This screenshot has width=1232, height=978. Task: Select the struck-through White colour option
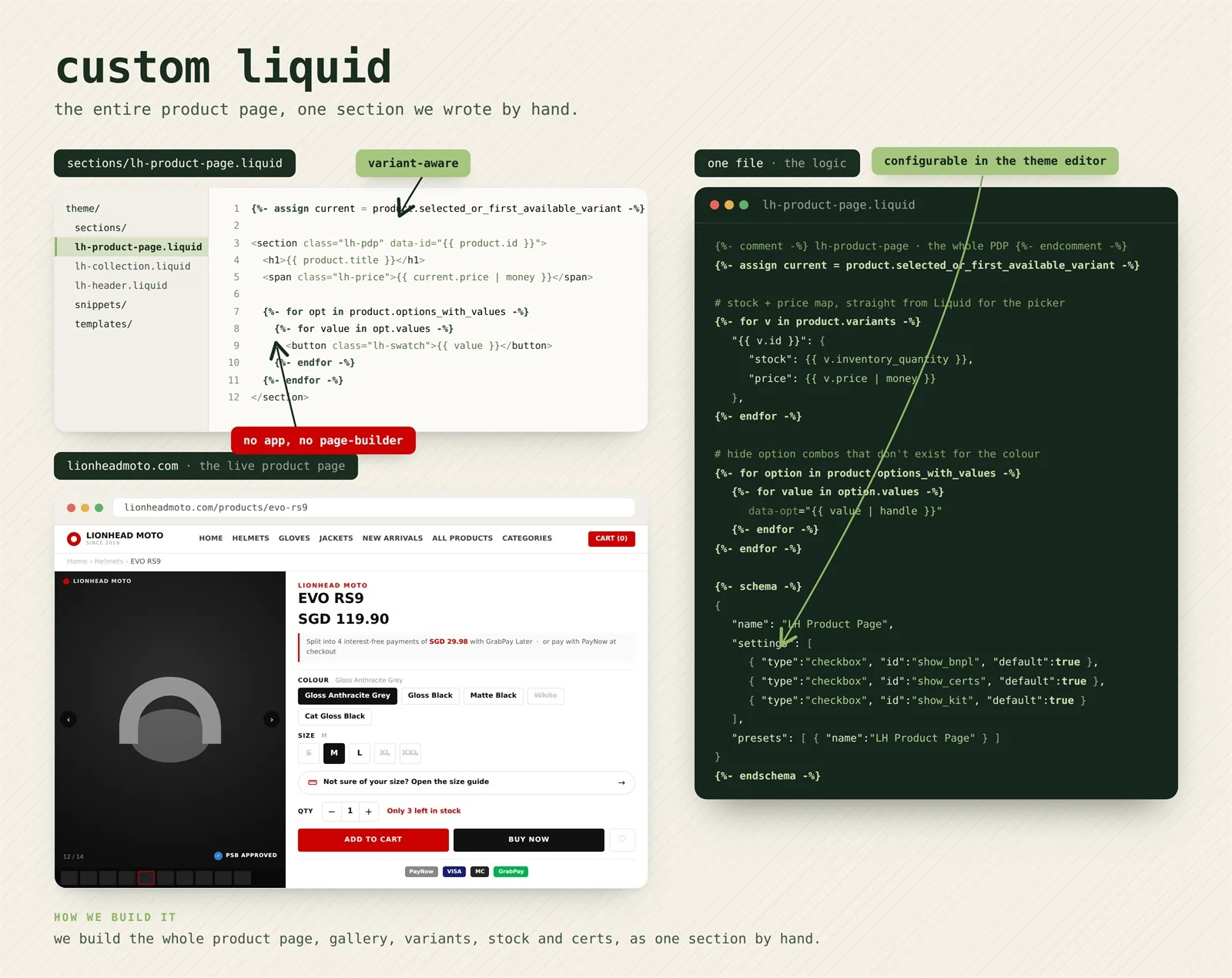[546, 695]
